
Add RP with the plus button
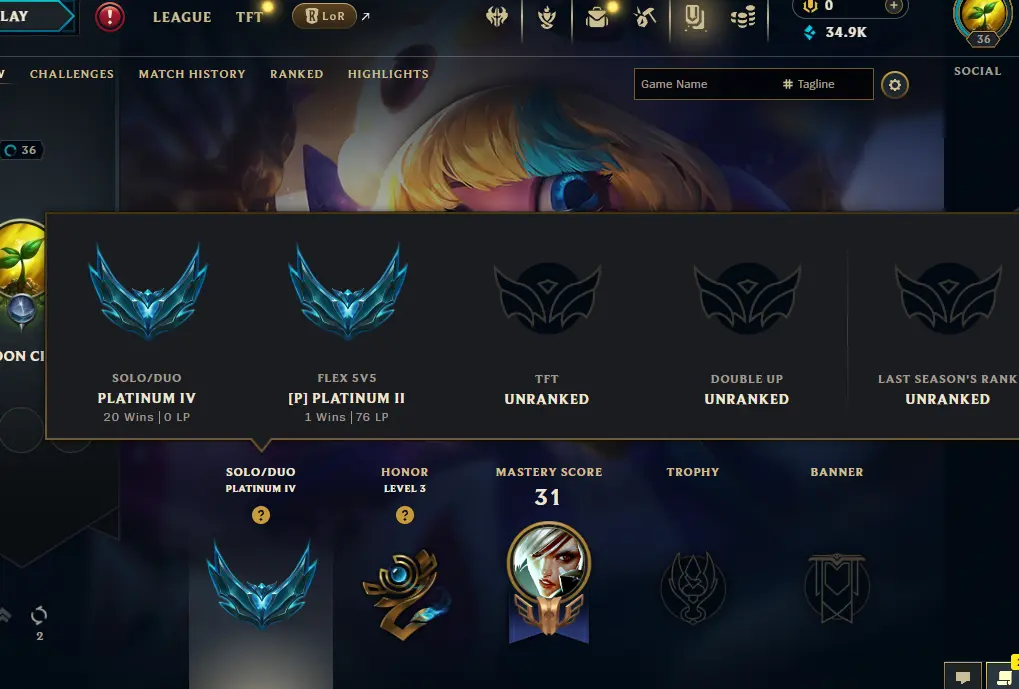point(894,6)
